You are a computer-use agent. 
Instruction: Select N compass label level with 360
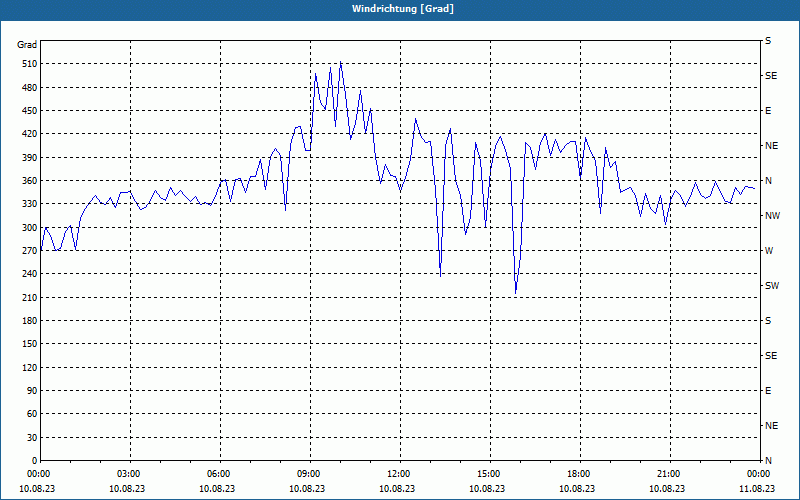click(768, 181)
